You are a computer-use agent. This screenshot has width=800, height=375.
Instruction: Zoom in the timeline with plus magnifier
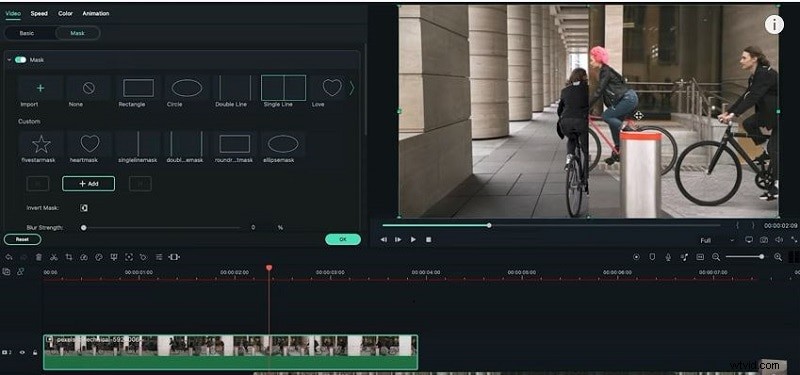778,257
